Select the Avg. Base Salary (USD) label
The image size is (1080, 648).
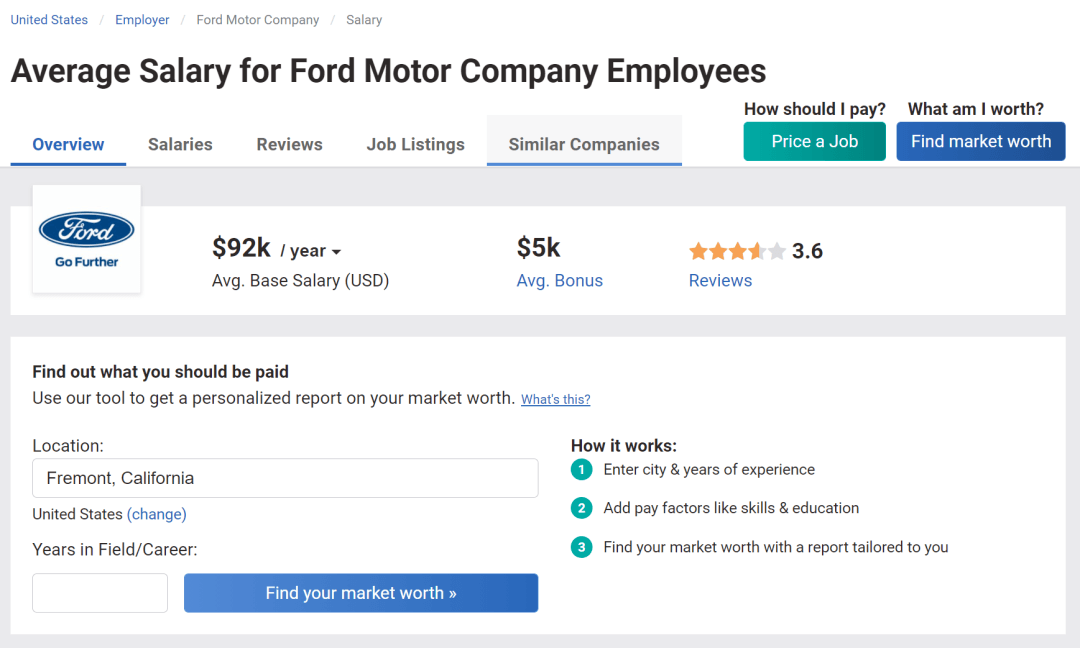pyautogui.click(x=300, y=280)
